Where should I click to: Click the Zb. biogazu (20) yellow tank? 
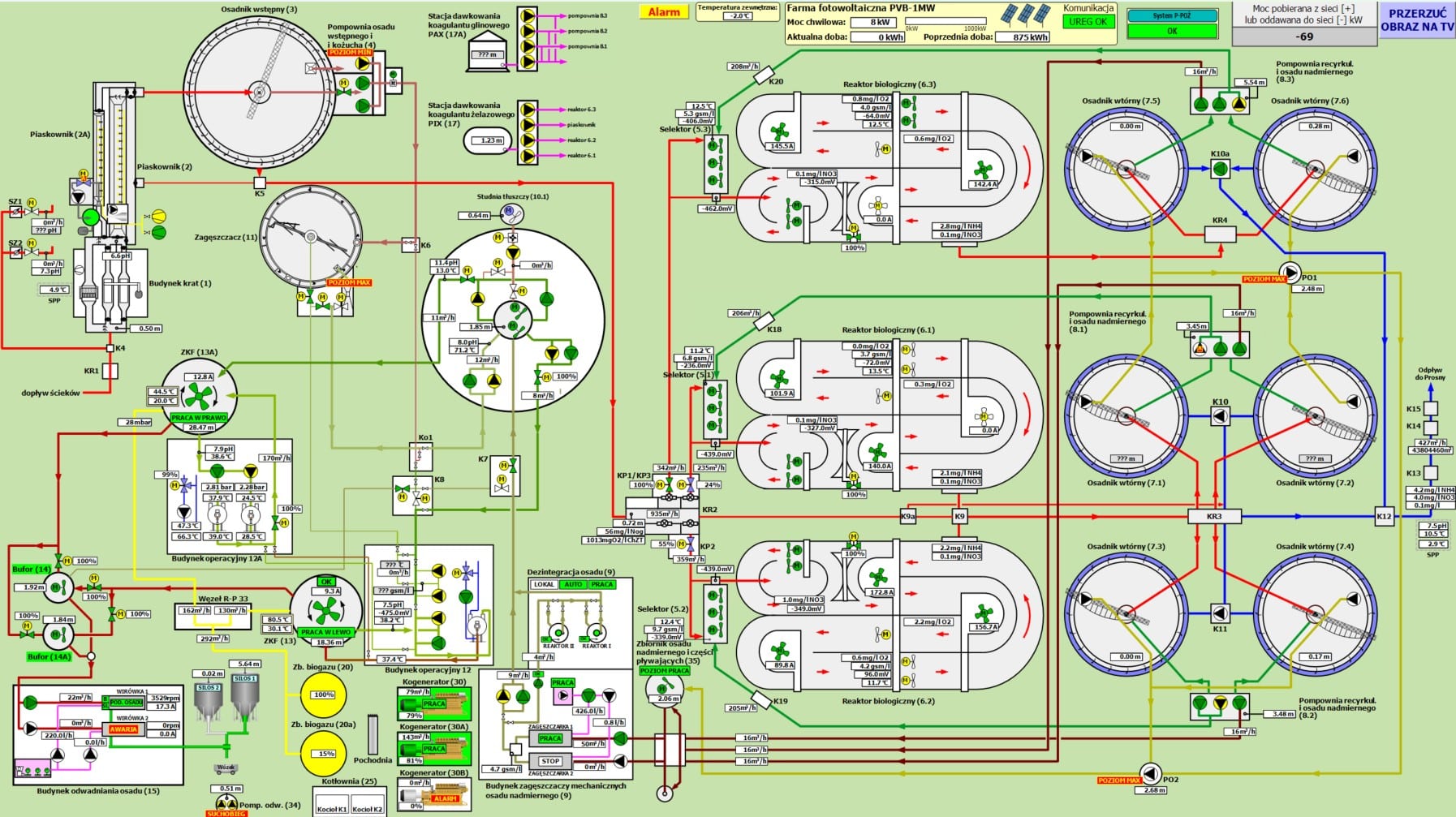[x=323, y=694]
